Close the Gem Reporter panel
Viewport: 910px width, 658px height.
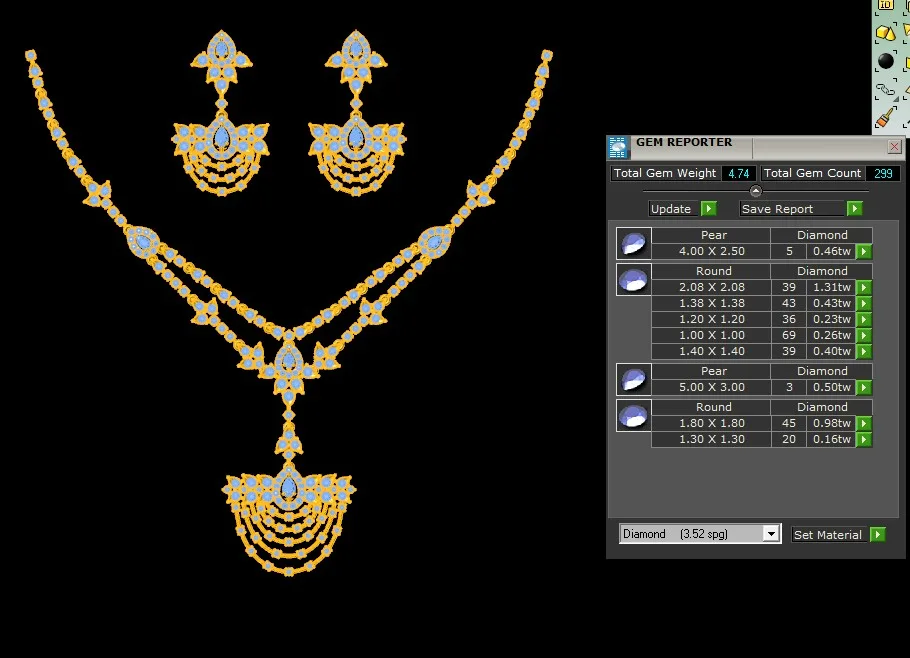(894, 147)
